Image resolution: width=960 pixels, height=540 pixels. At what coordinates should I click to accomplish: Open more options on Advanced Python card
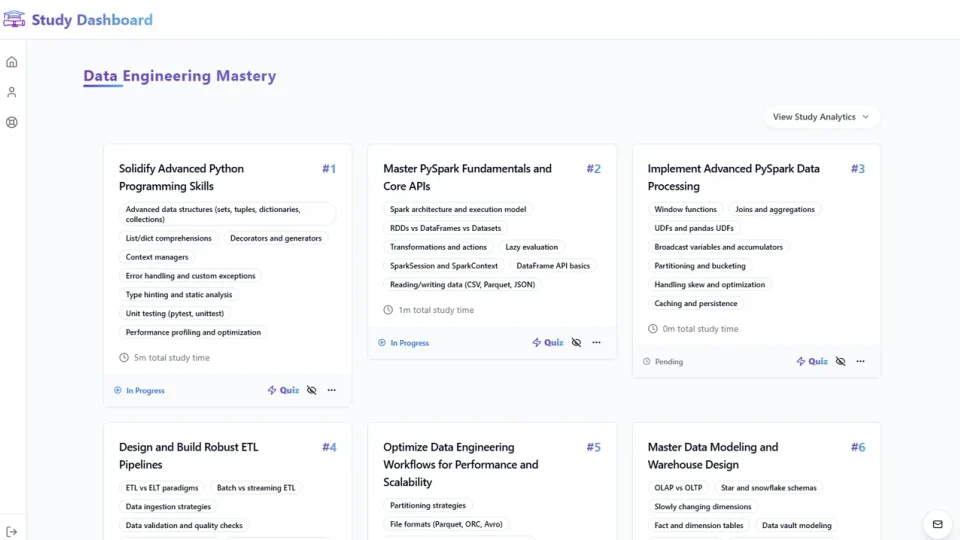coord(332,391)
